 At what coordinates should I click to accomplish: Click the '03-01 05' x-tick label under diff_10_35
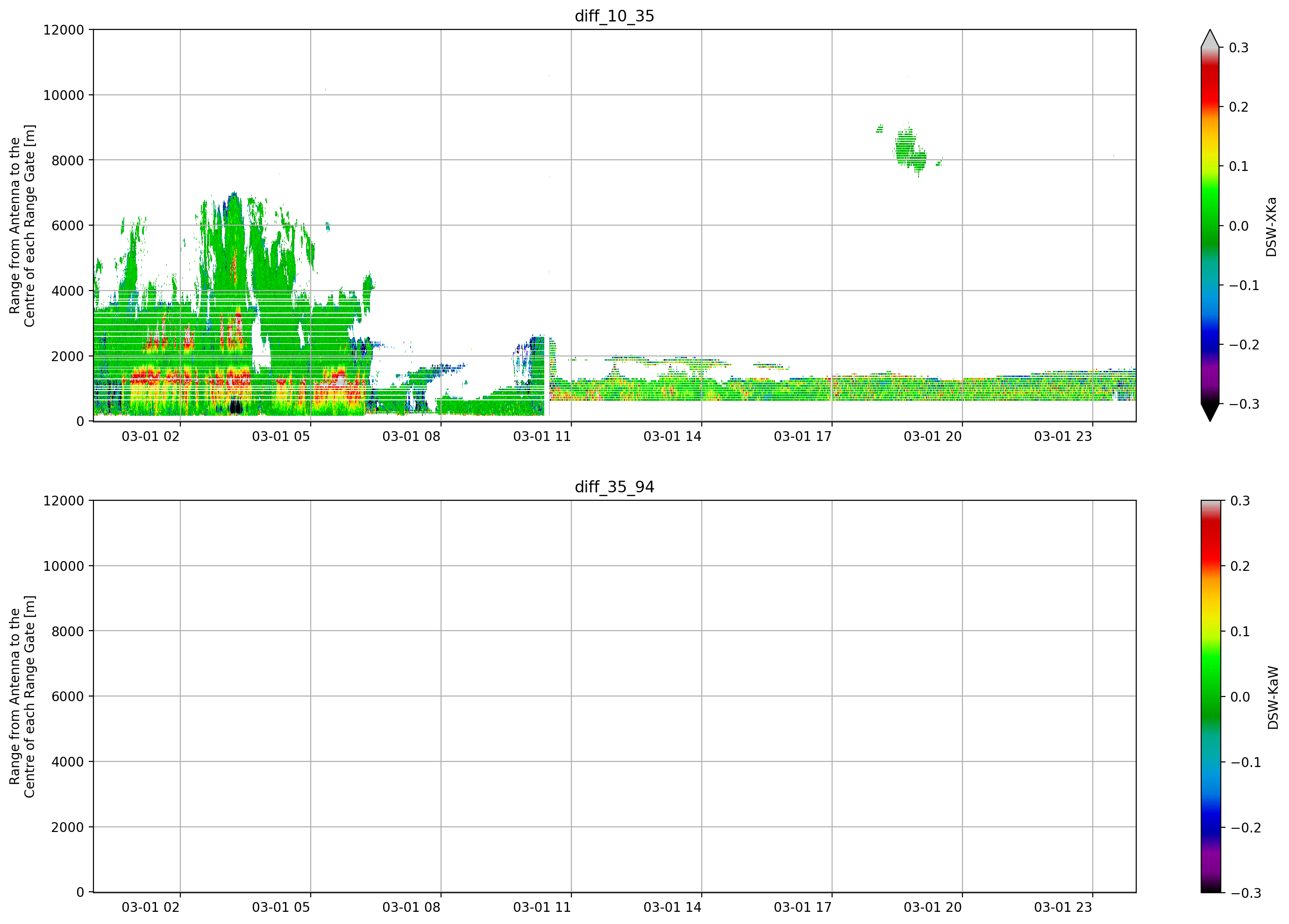point(281,436)
